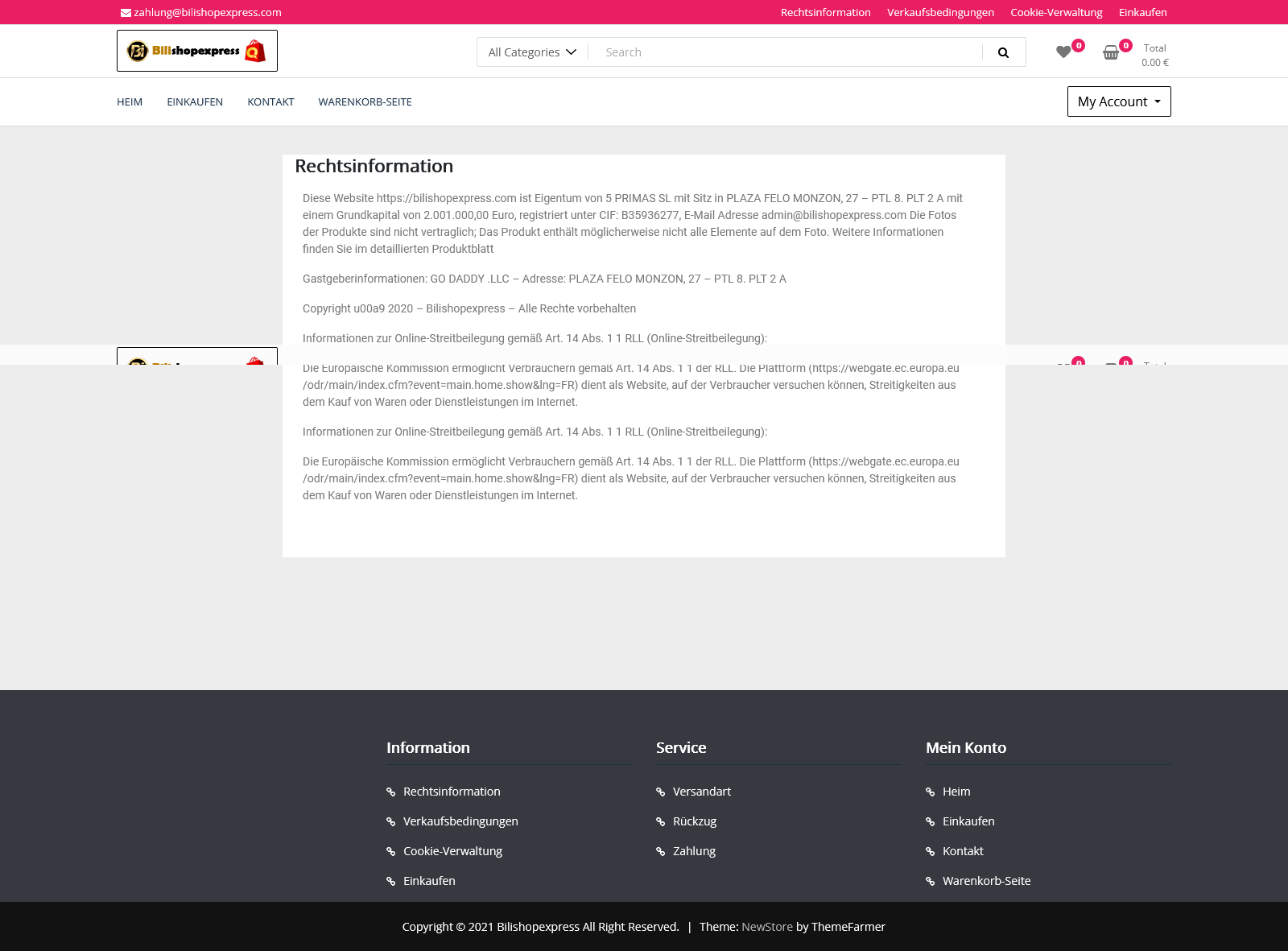Click link icon next to footer Rechtsinformation

point(391,792)
